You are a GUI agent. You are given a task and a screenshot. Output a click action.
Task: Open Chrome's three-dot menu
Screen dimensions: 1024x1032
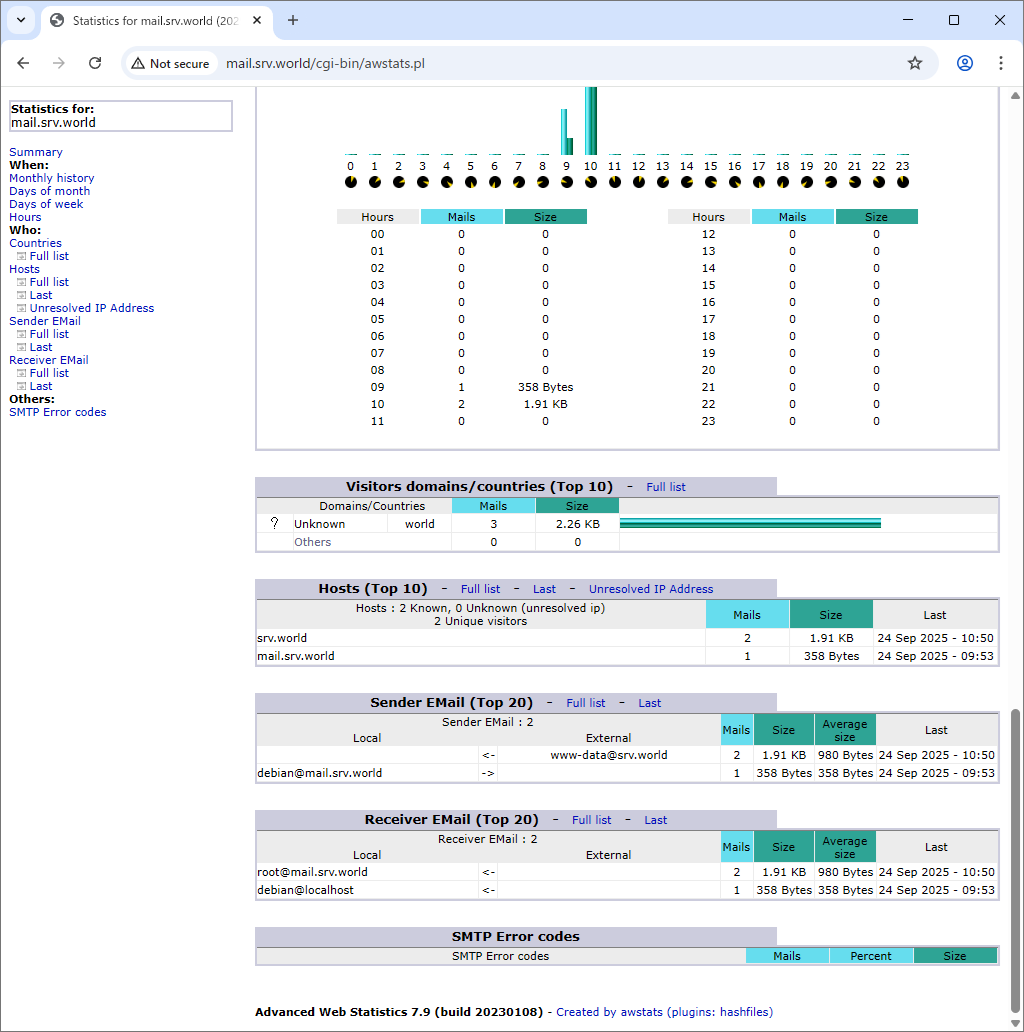[x=1000, y=63]
